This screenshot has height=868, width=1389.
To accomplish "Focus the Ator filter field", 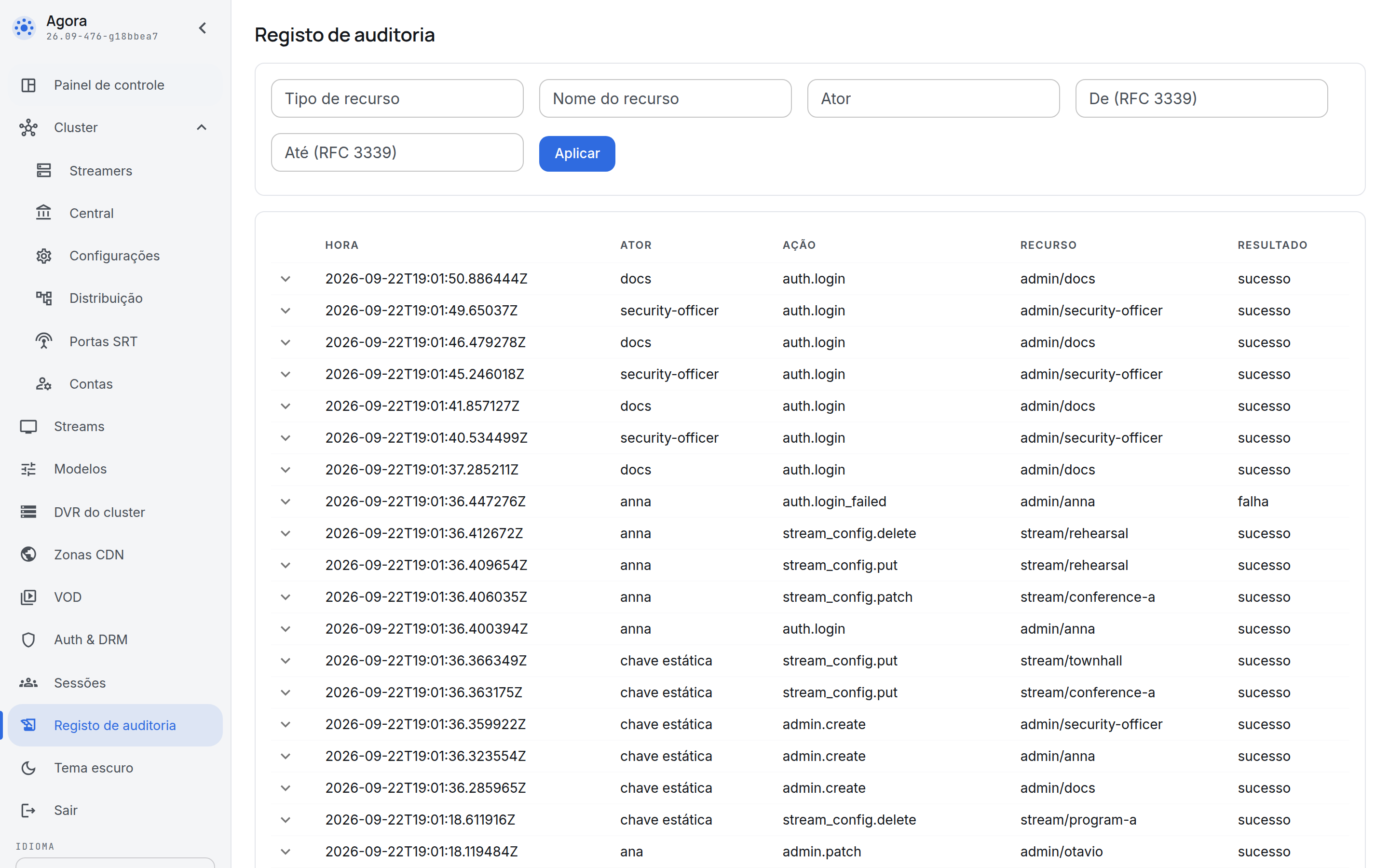I will [933, 99].
